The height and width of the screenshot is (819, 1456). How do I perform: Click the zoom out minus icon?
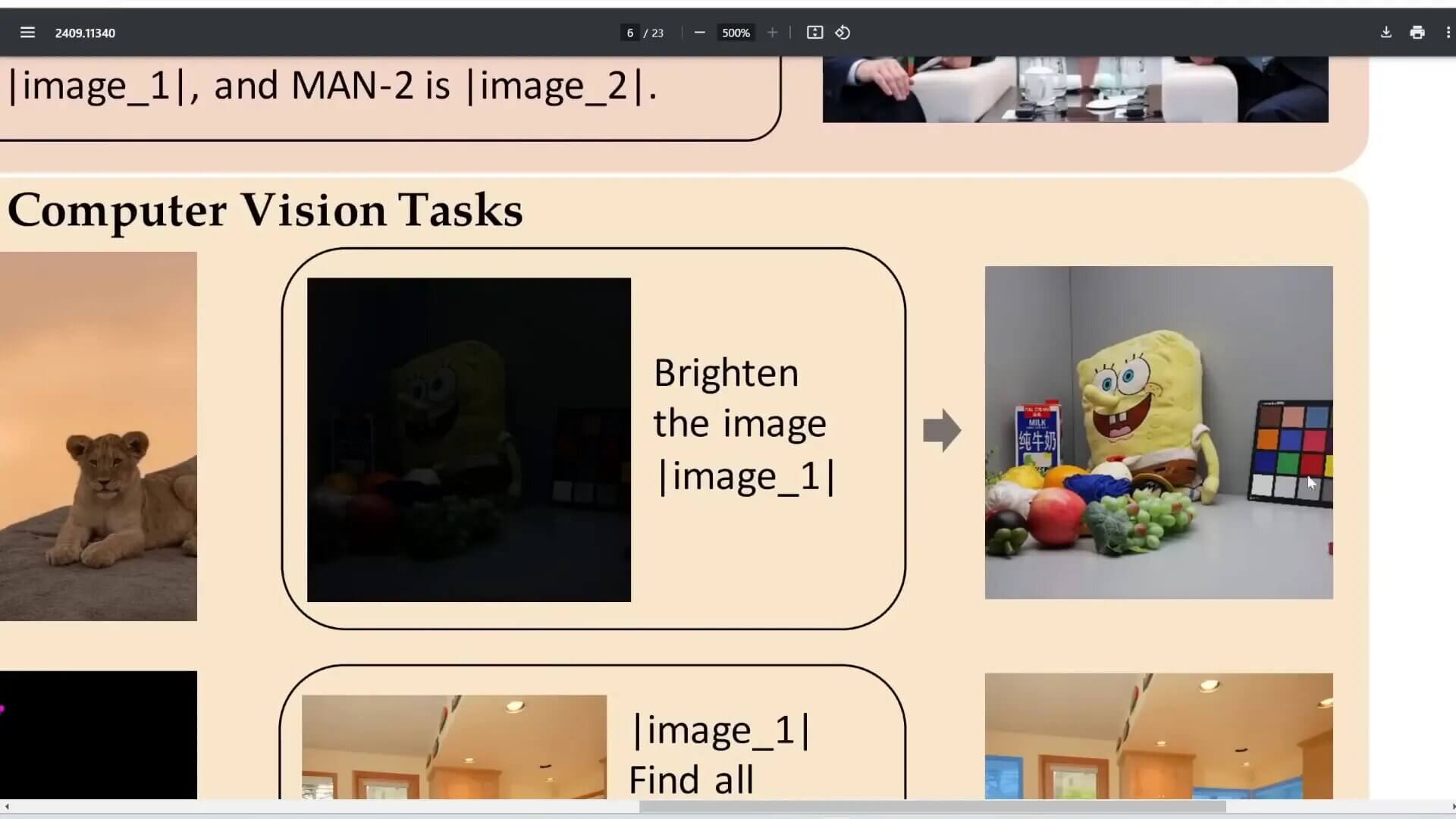coord(699,33)
